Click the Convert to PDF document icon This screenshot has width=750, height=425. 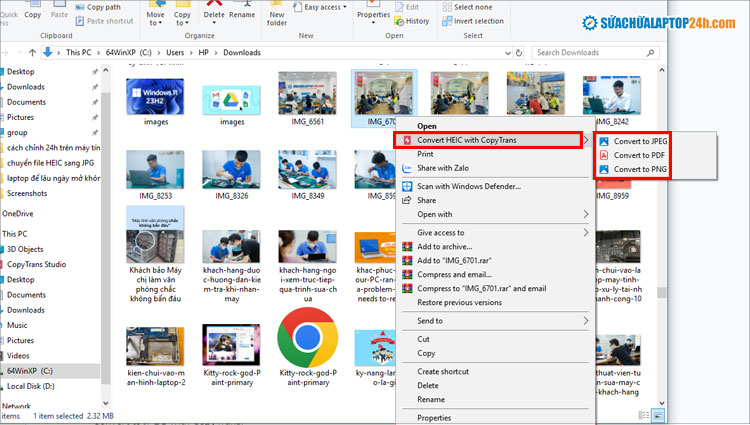click(x=604, y=155)
